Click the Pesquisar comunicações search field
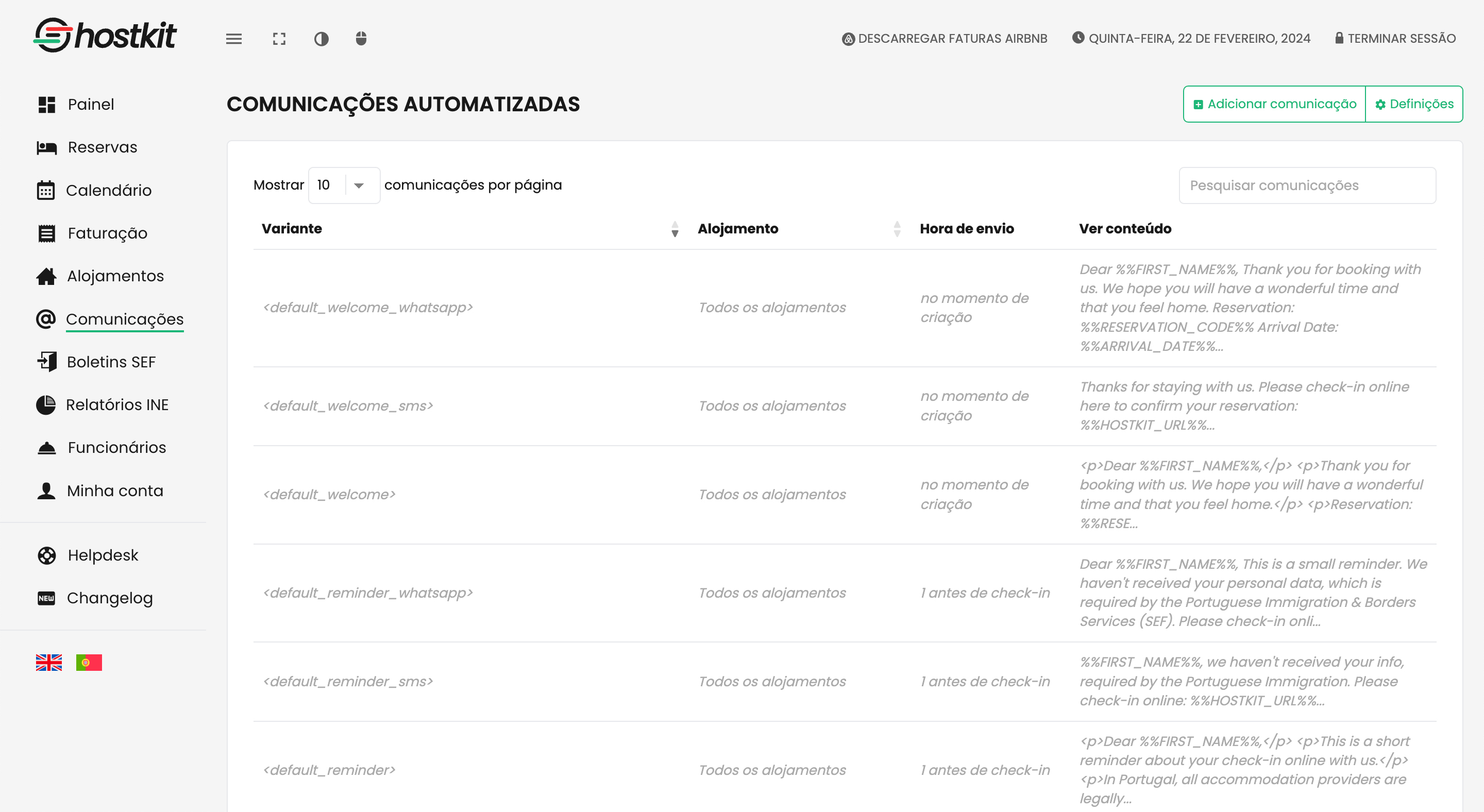Screen dimensions: 1484x812 [1307, 185]
